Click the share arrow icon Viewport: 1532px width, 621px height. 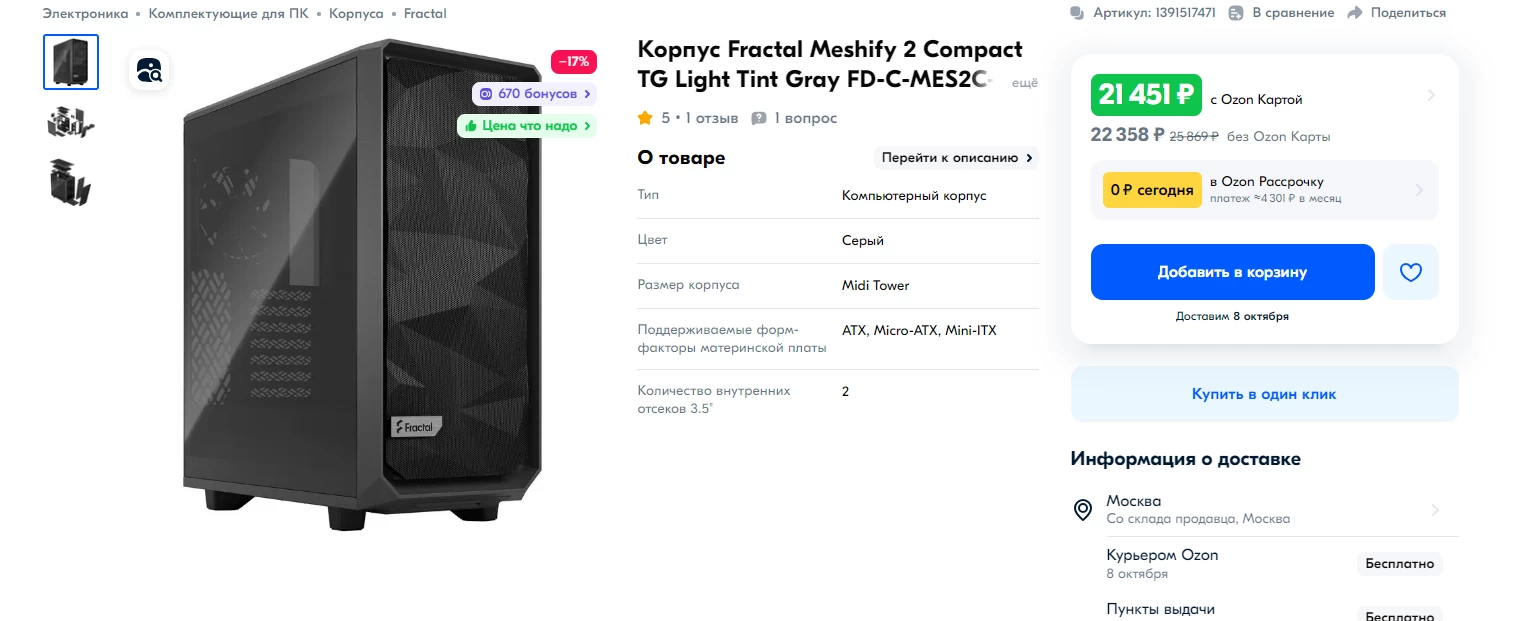point(1355,13)
